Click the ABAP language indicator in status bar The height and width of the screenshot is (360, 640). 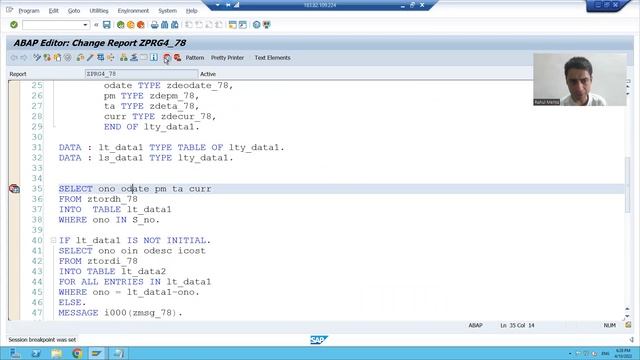tap(475, 325)
